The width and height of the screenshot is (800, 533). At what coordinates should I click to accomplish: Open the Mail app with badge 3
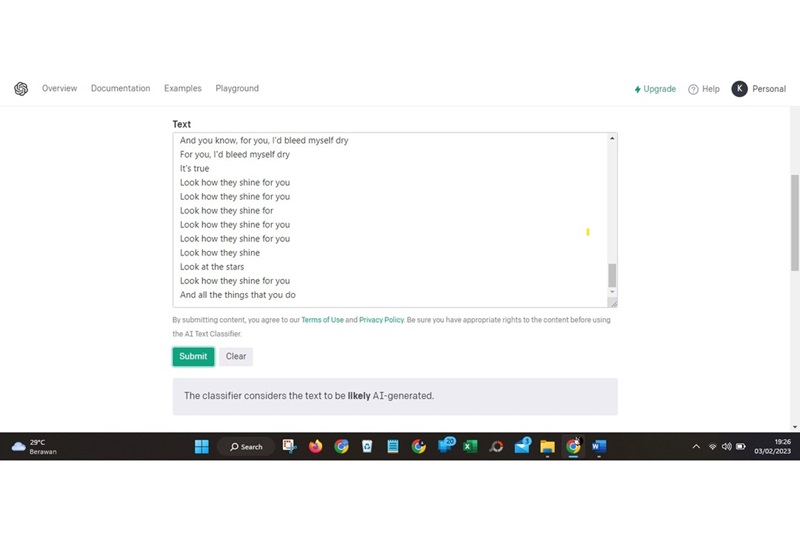522,446
